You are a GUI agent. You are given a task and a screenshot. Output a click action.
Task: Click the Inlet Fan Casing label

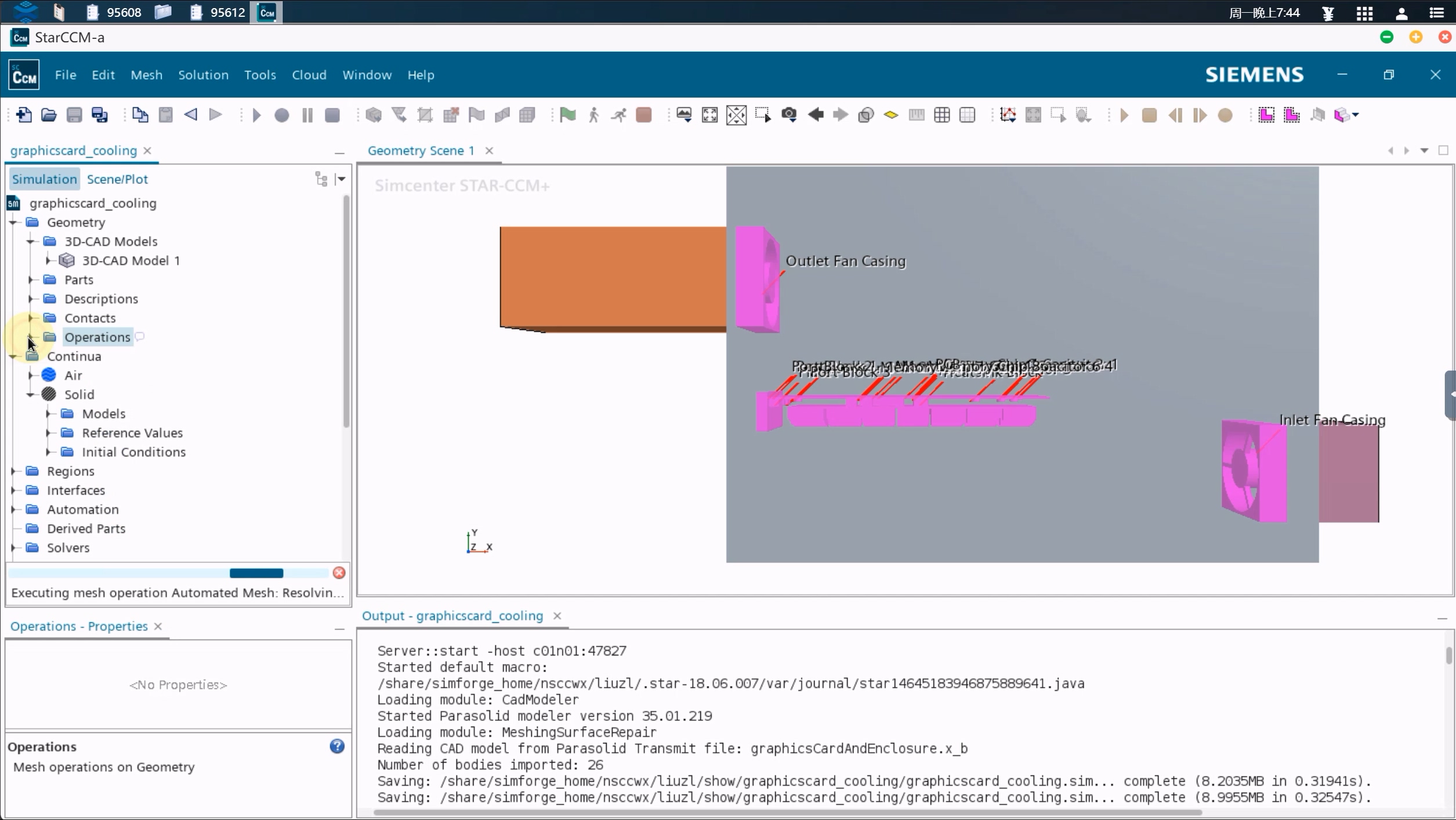pos(1332,420)
